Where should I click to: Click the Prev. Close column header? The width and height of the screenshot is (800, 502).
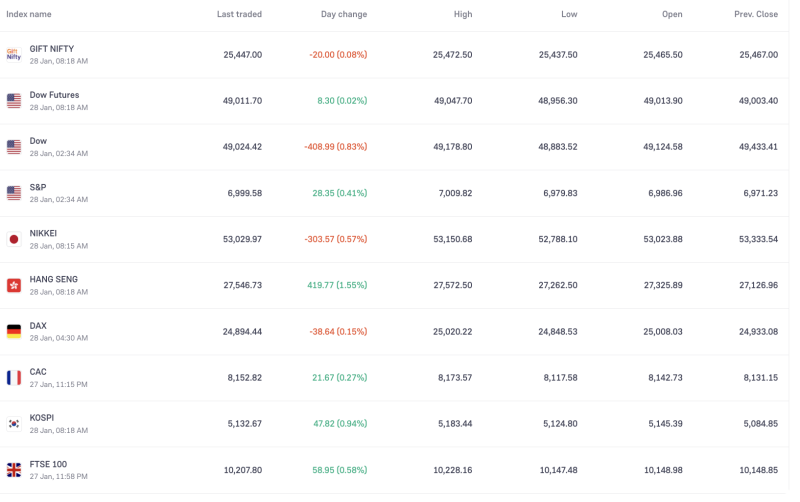pos(756,14)
